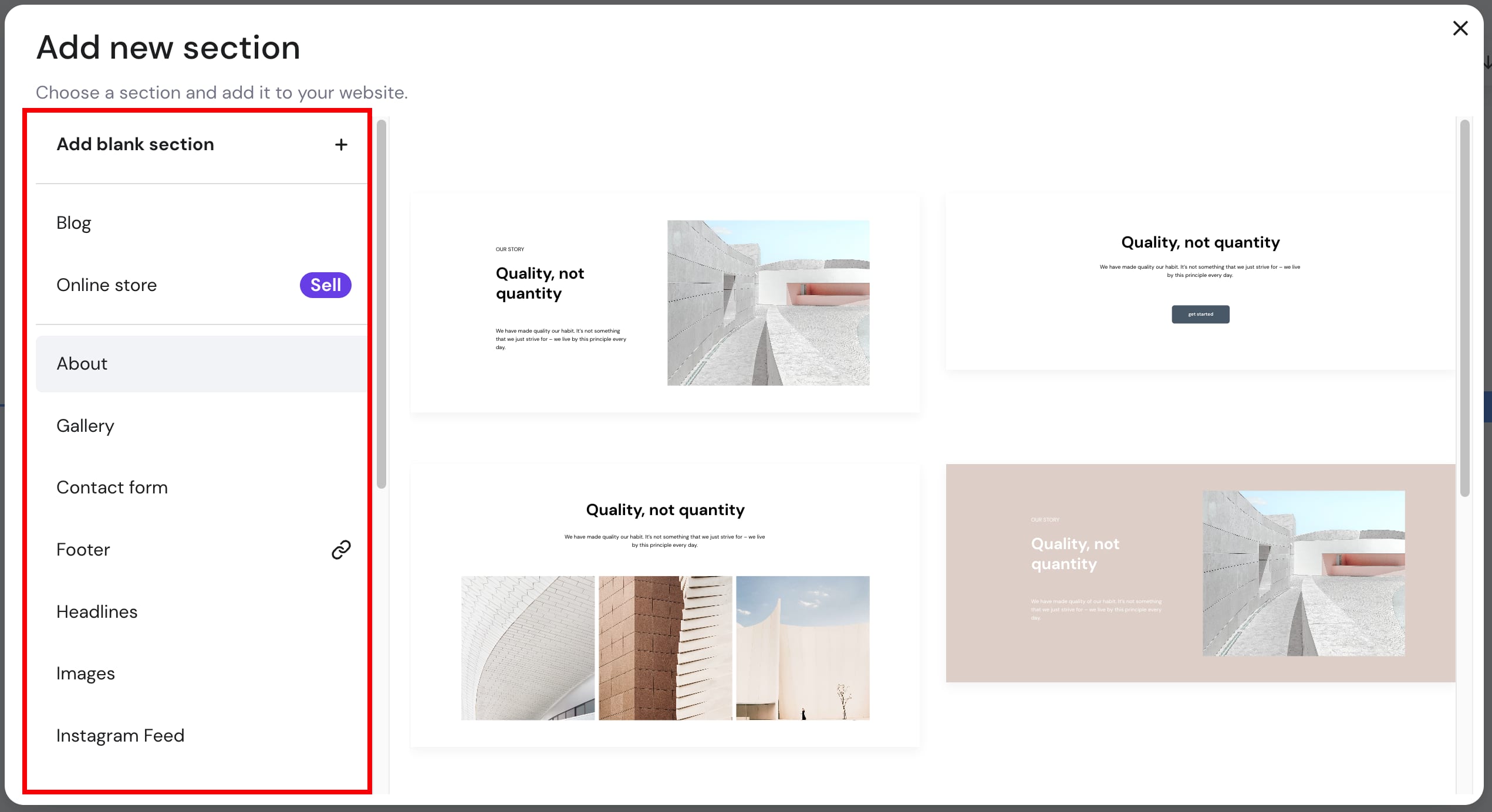1492x812 pixels.
Task: Select the top-left Our Story template preview
Action: [x=665, y=303]
